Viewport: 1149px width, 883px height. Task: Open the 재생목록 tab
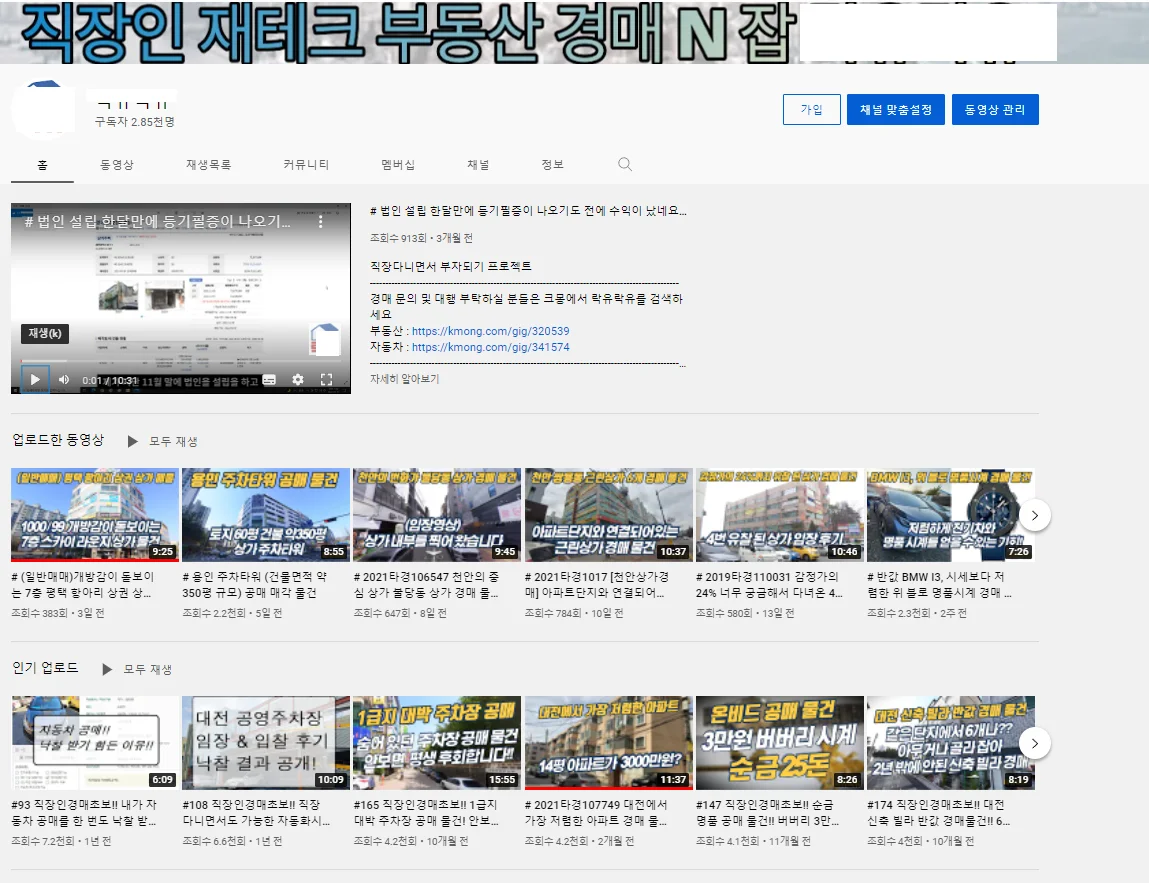point(207,163)
